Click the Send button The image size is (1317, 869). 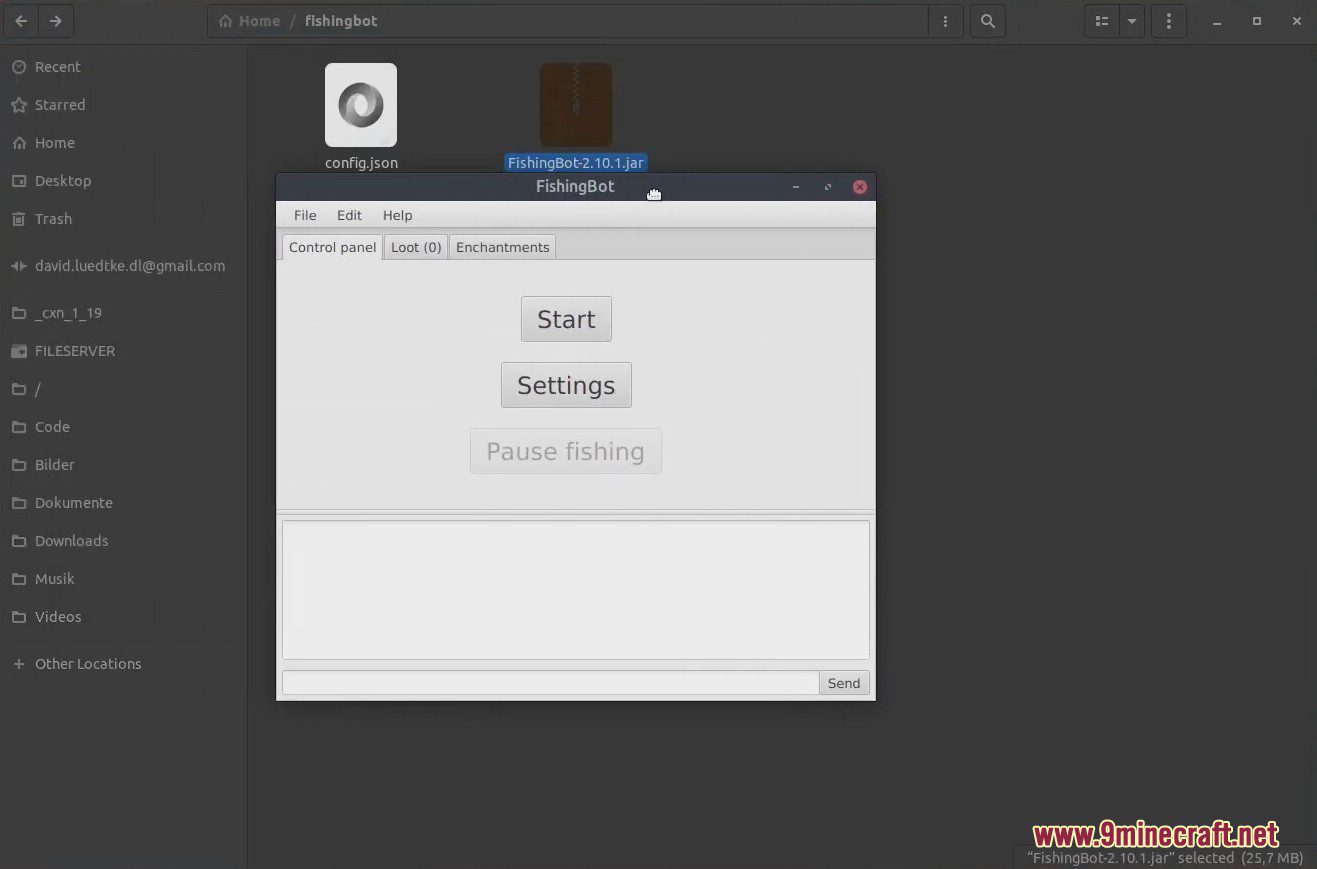(x=844, y=683)
